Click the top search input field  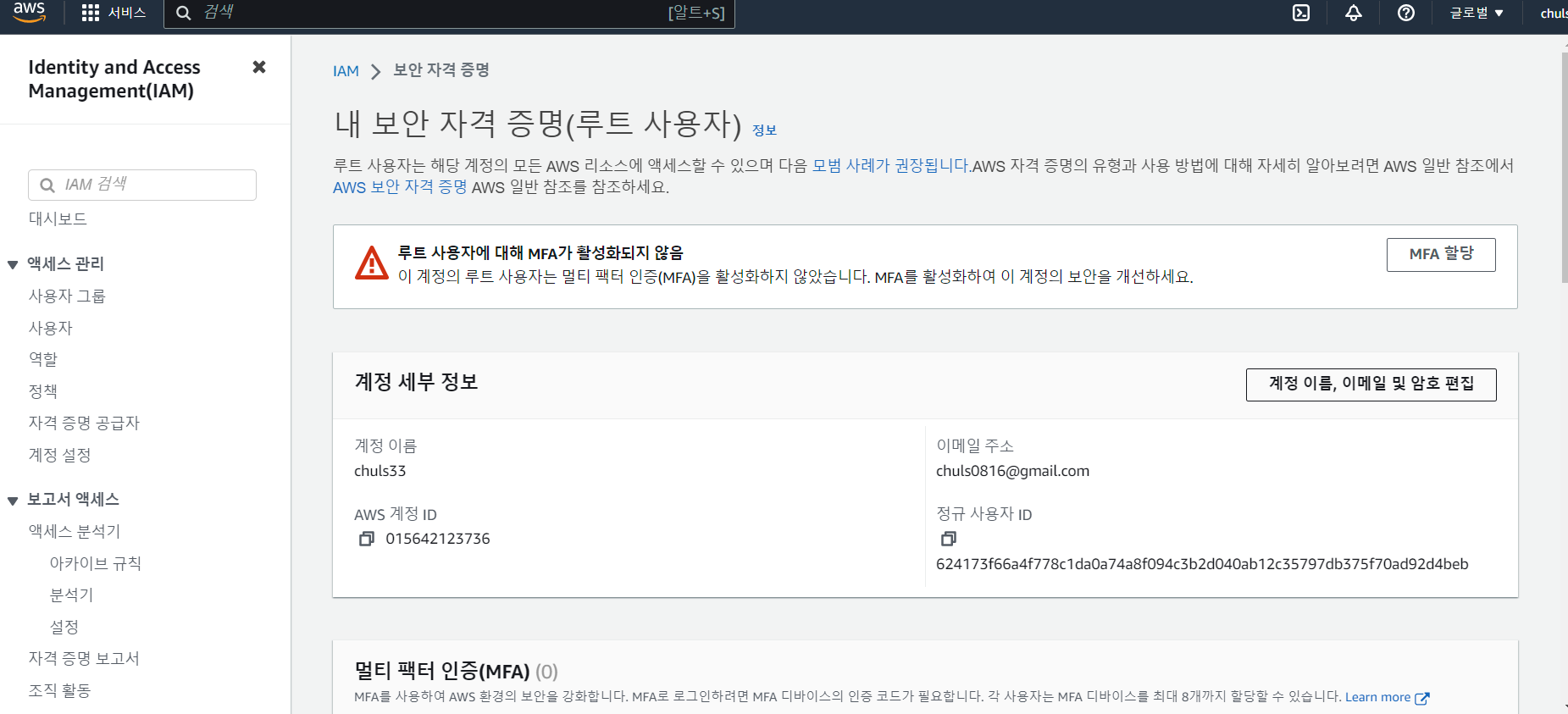(449, 13)
